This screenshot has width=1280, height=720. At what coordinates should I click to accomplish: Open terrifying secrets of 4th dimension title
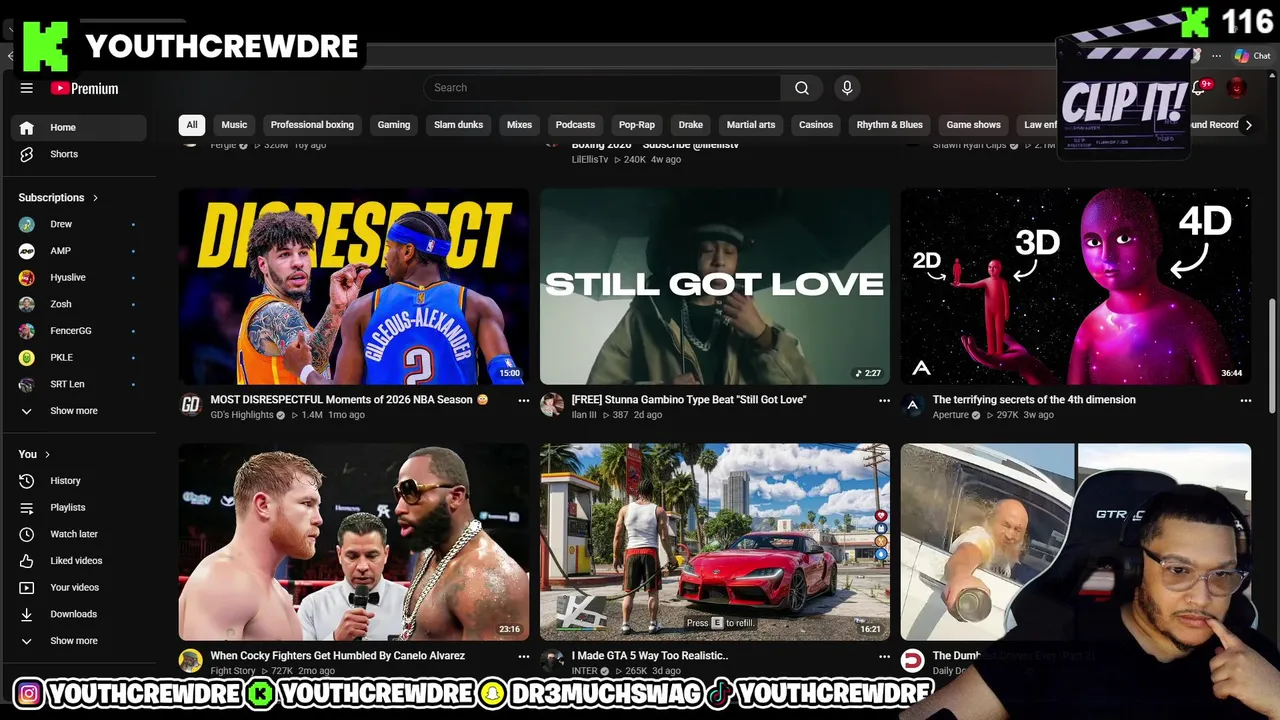[x=1034, y=400]
